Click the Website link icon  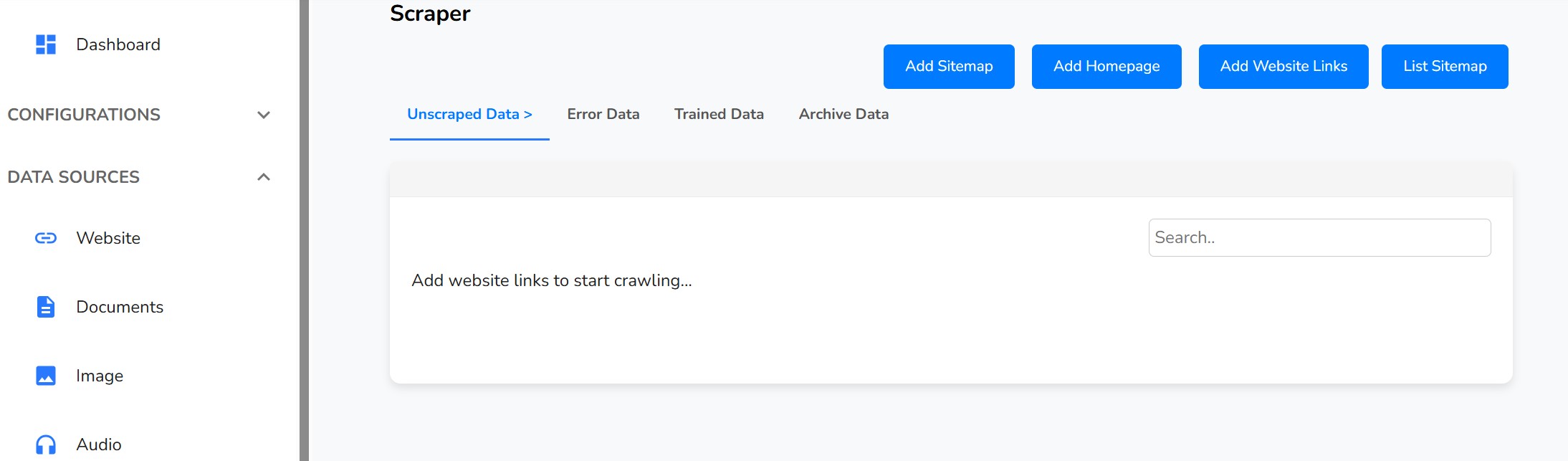coord(46,238)
